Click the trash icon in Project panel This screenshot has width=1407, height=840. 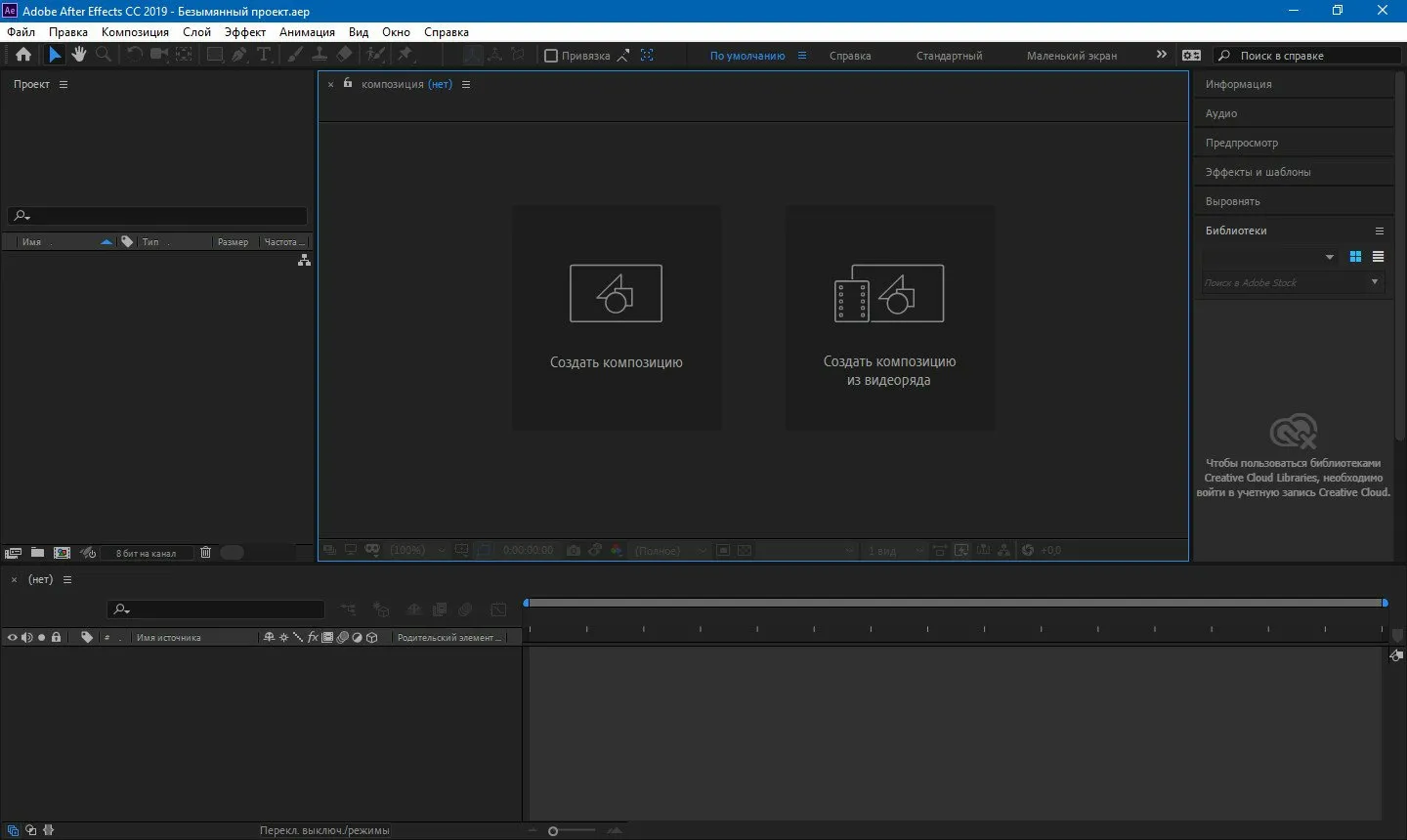205,553
